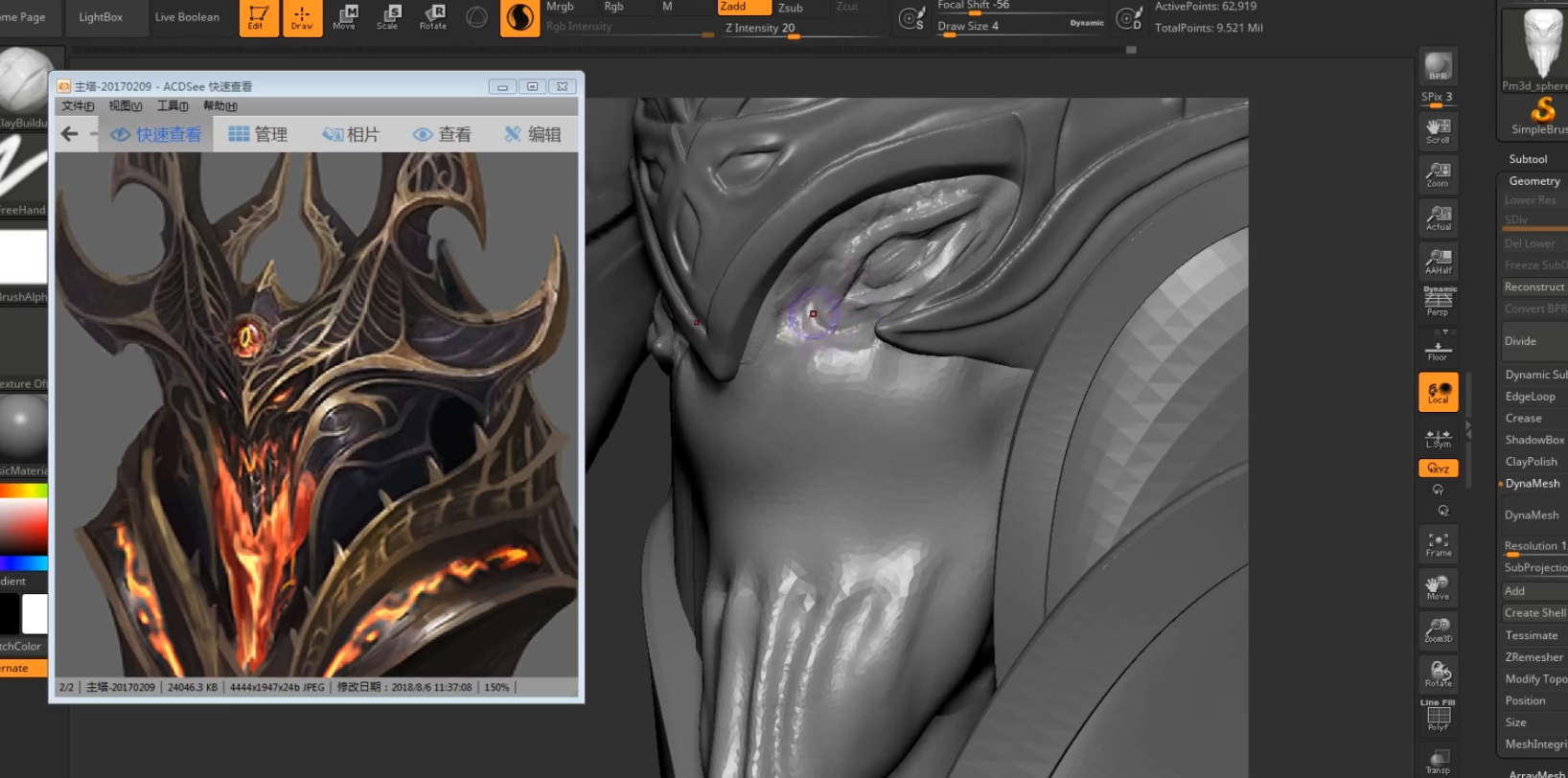Activate the Edit mode button
Screen dimensions: 1568x778
[x=259, y=18]
